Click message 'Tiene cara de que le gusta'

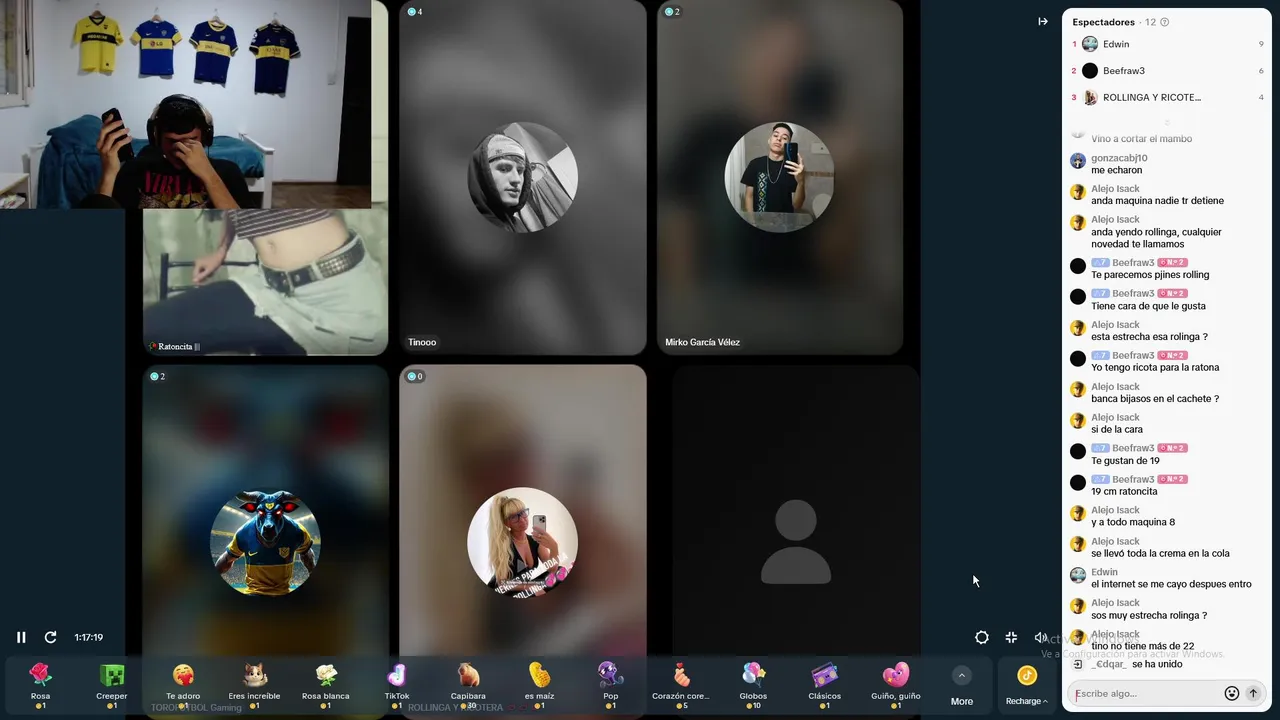pos(1148,306)
